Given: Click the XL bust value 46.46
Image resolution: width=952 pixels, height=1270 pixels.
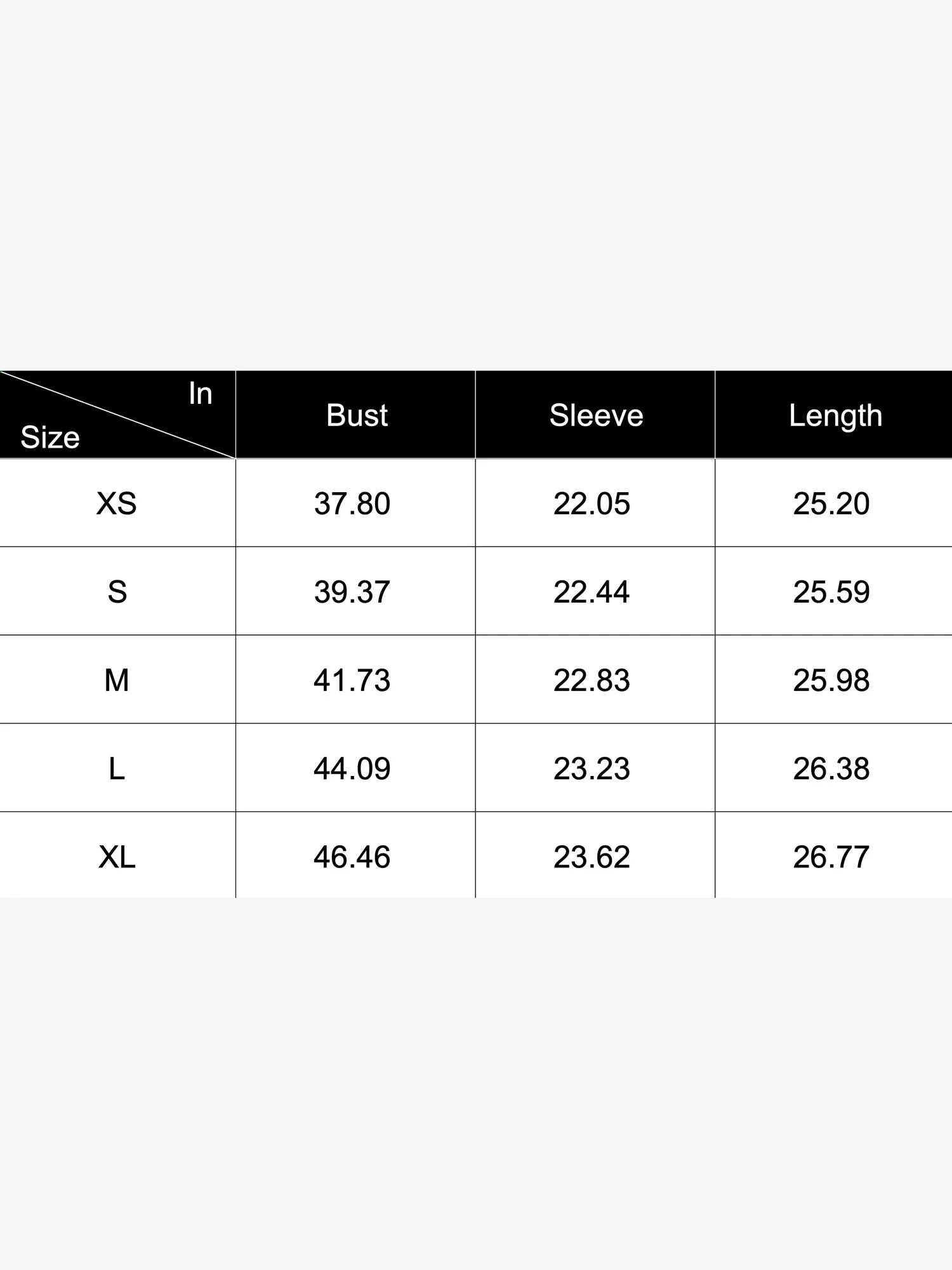Looking at the screenshot, I should coord(352,857).
